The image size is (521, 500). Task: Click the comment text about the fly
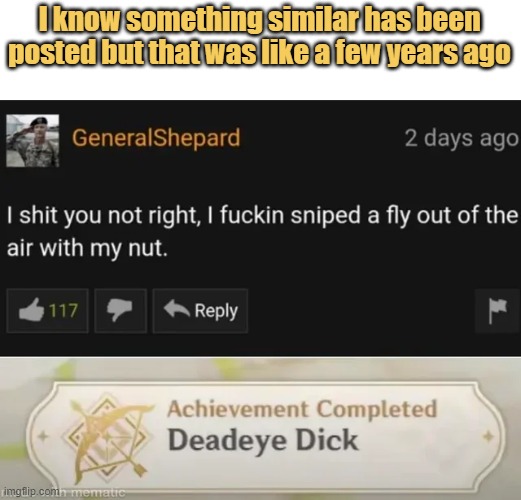262,231
